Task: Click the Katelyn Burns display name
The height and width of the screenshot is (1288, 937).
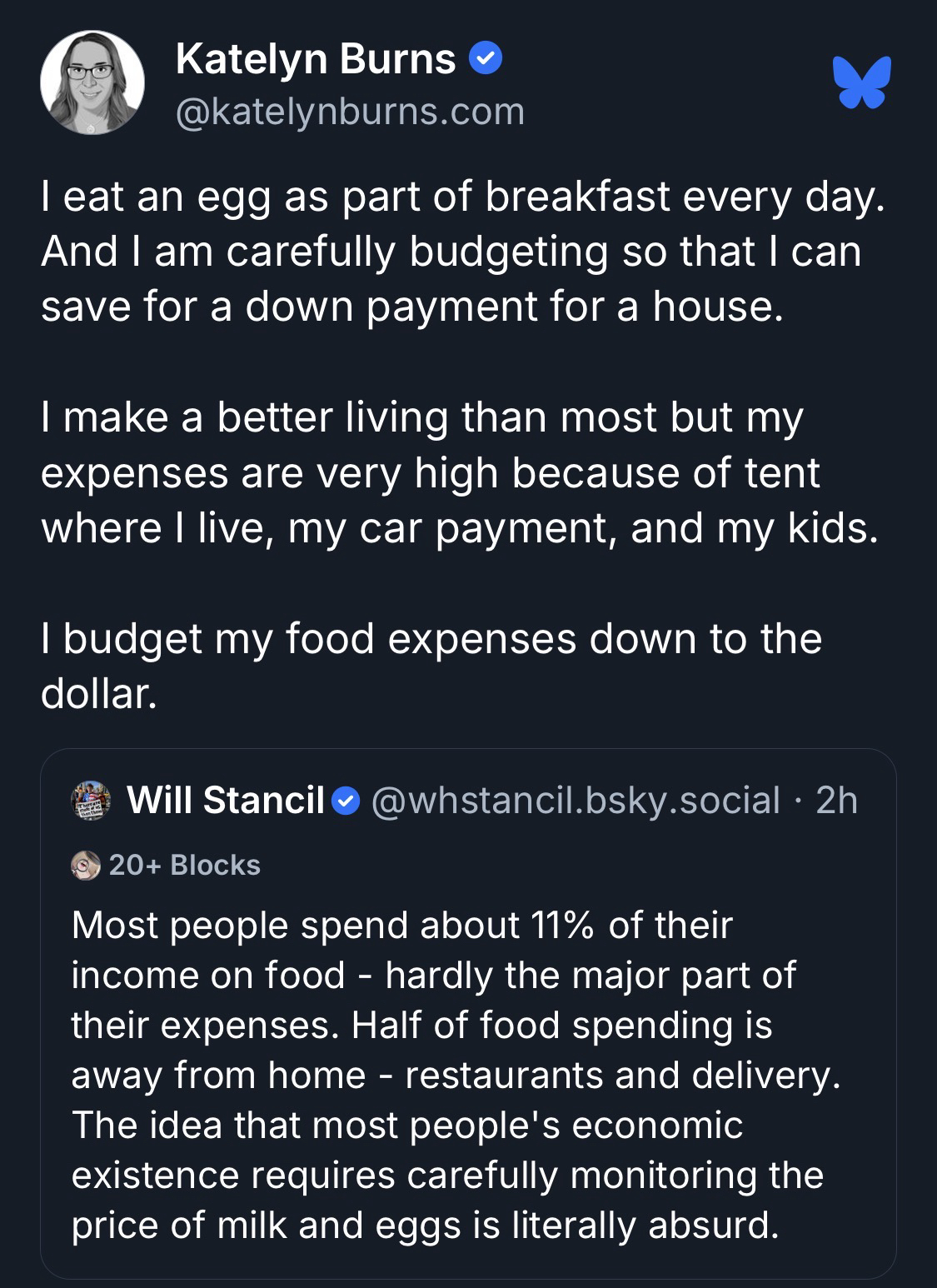Action: [x=316, y=59]
